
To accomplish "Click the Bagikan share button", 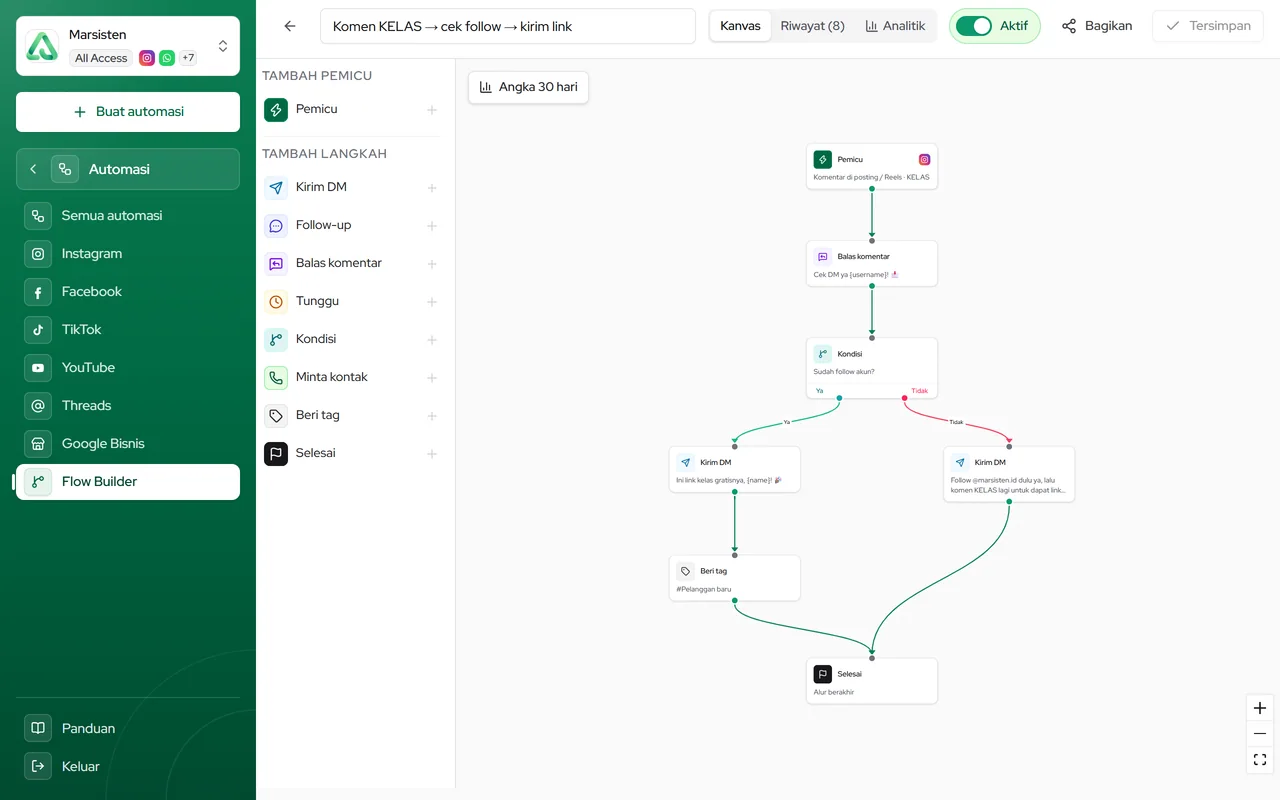I will point(1097,26).
